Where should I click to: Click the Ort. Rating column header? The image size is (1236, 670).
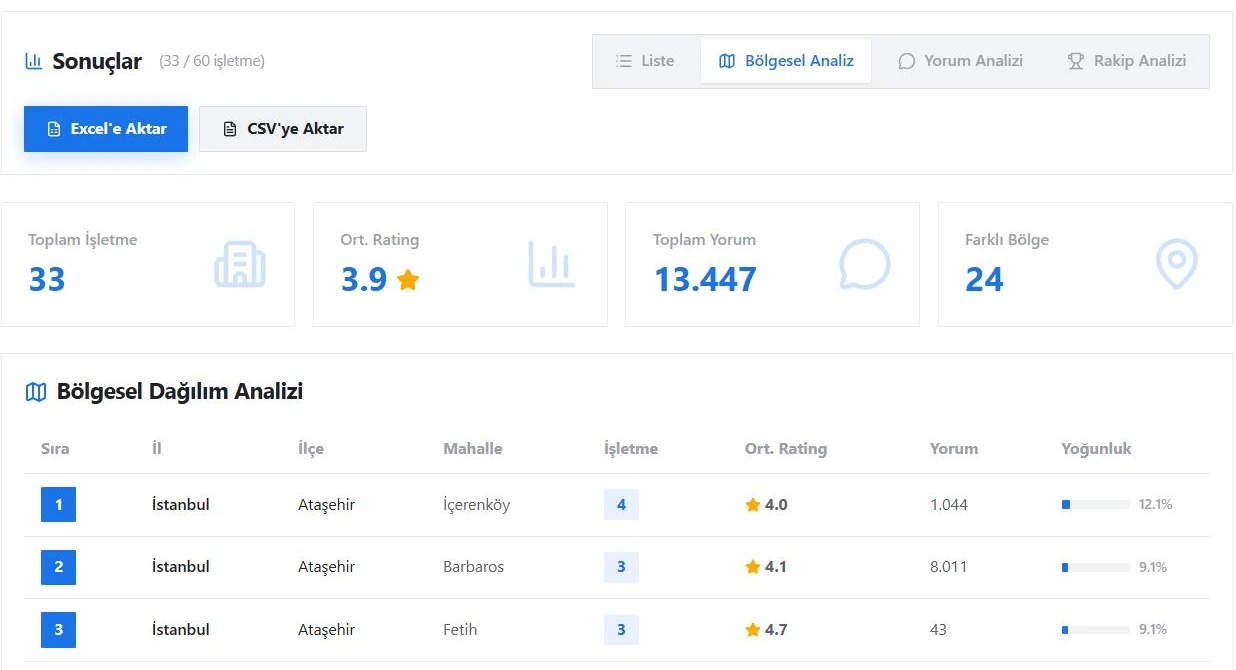[786, 449]
